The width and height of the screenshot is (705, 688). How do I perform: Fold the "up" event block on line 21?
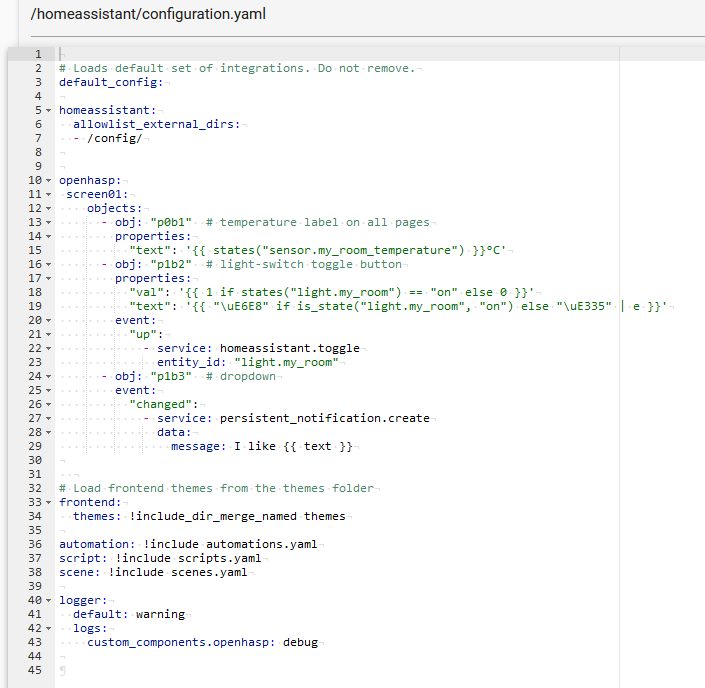pos(48,334)
